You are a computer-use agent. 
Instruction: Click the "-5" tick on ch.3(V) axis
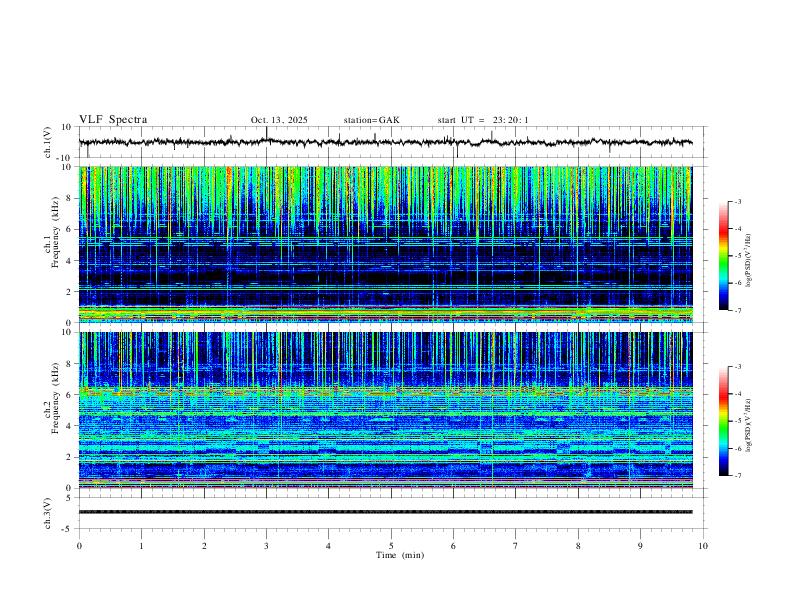coord(68,529)
